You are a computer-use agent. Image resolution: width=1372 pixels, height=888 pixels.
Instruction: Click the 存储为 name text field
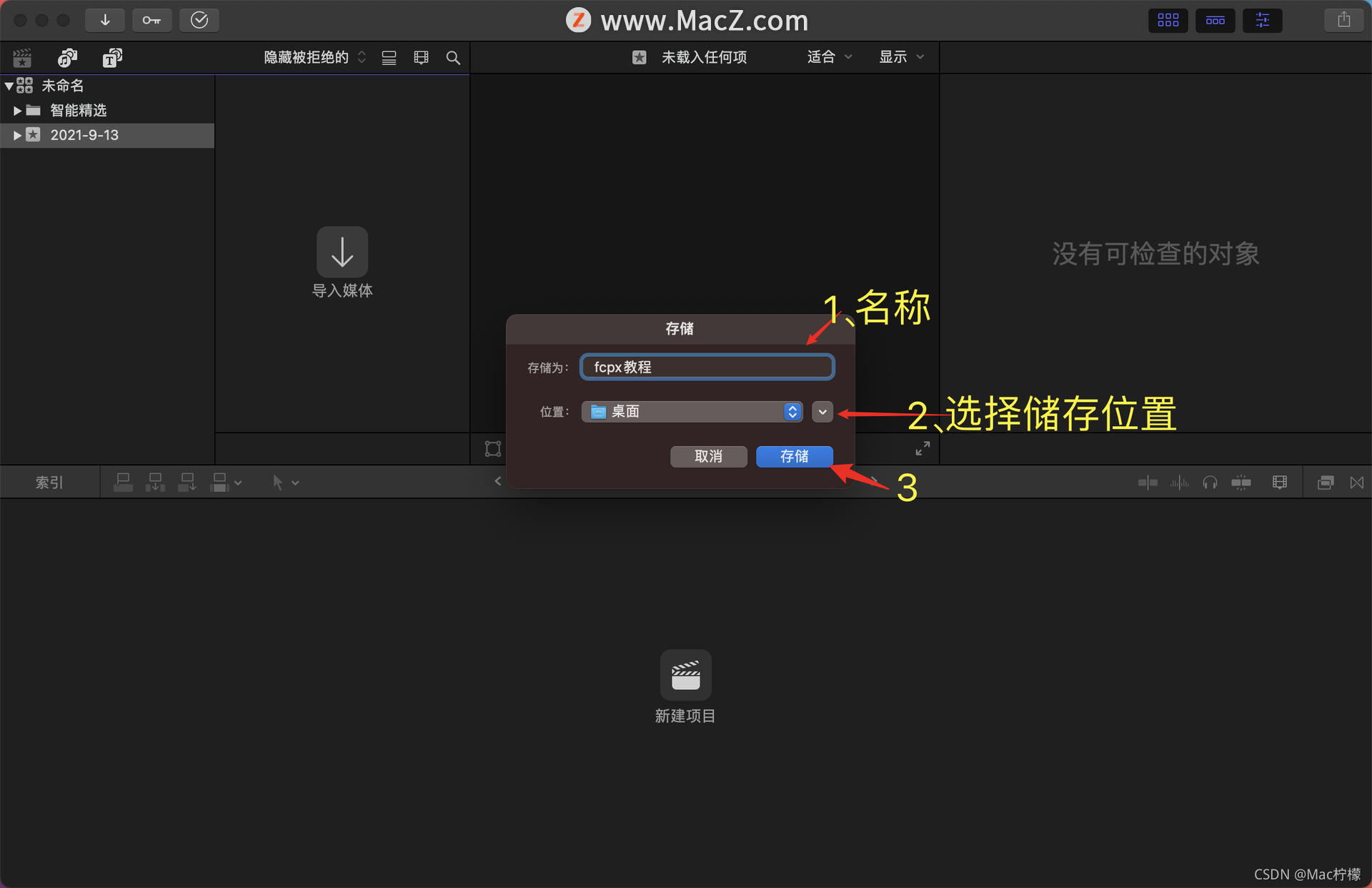[x=707, y=367]
